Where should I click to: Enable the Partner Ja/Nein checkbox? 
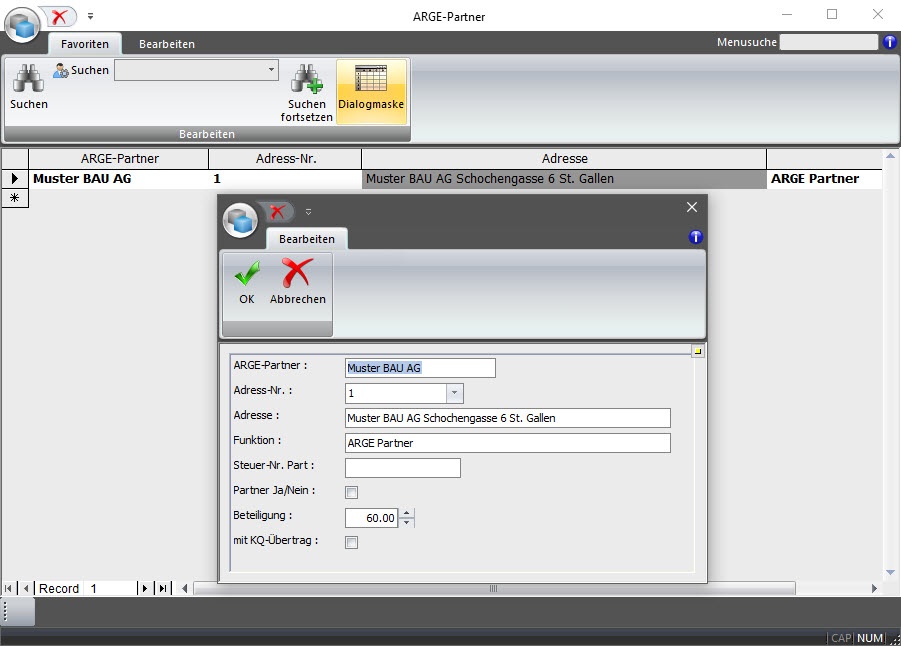tap(351, 492)
